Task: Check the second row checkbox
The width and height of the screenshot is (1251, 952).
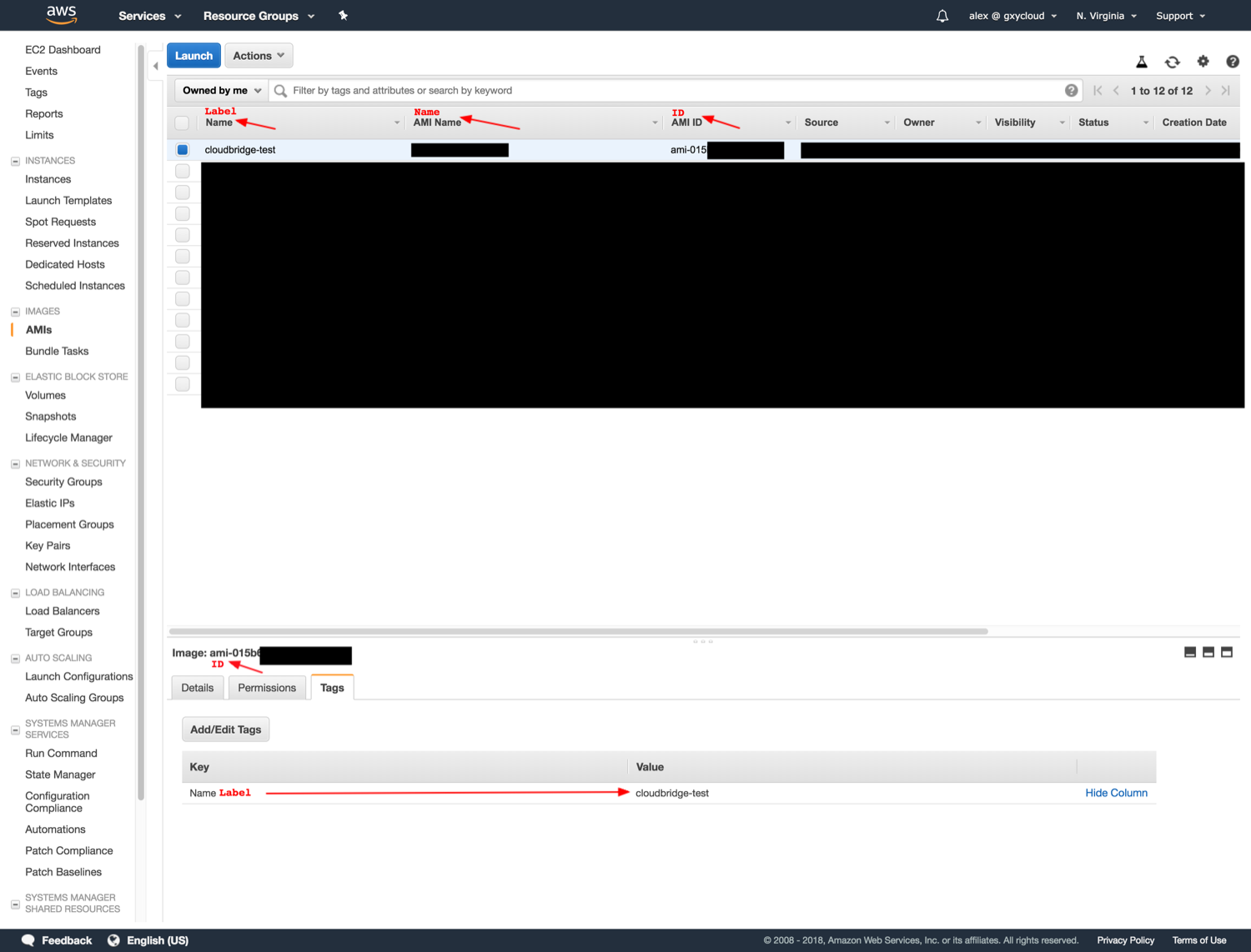Action: point(183,171)
